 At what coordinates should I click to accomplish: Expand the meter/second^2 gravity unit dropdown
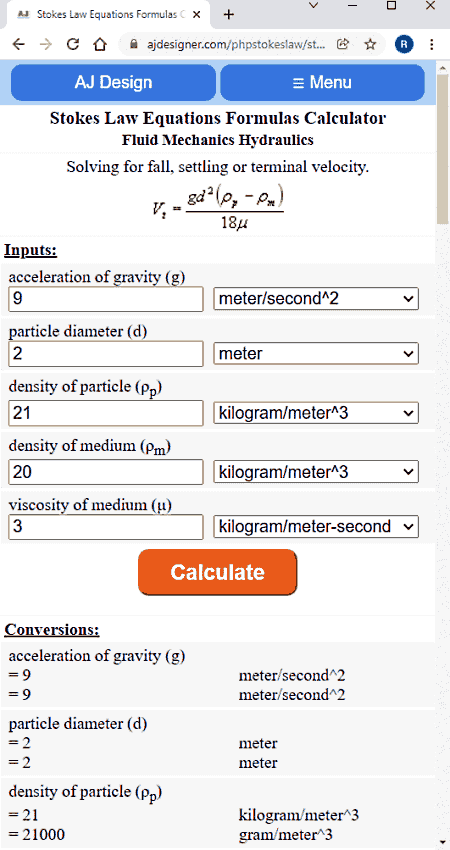316,299
